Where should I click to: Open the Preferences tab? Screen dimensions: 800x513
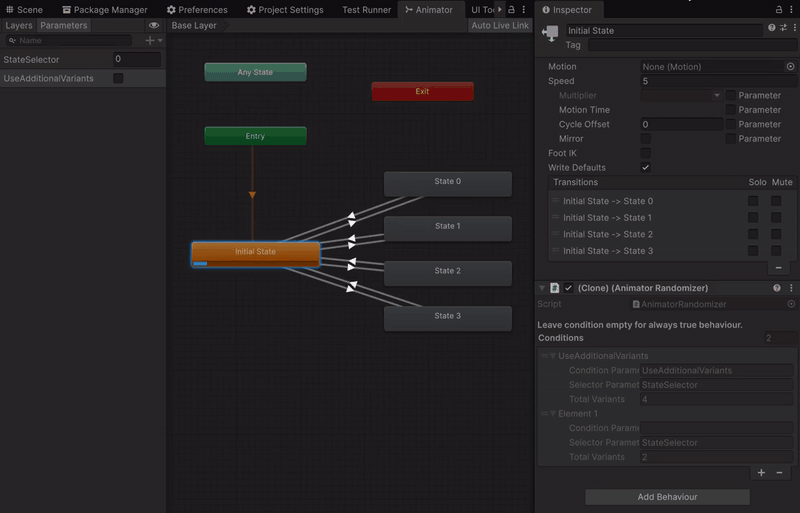197,10
